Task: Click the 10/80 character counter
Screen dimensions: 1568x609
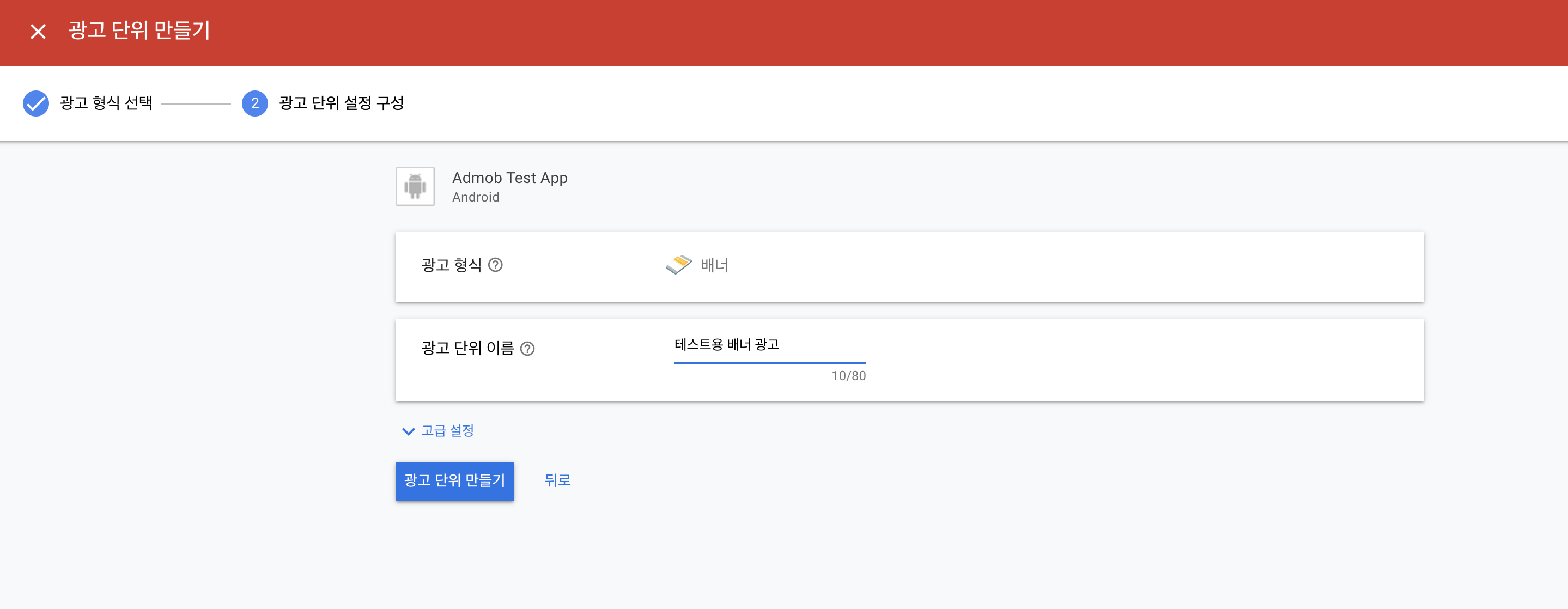Action: pos(848,376)
